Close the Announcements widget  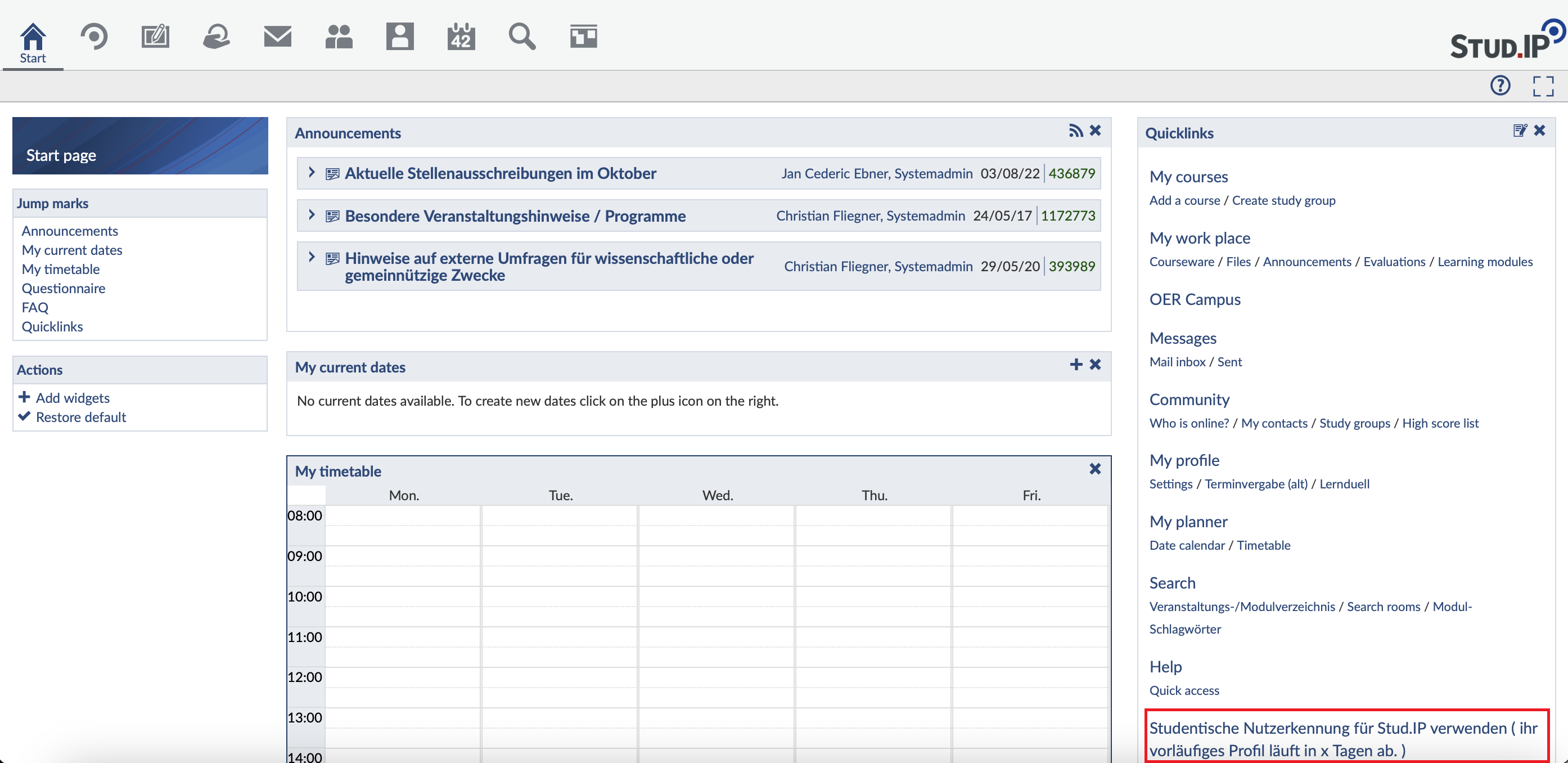click(1095, 131)
